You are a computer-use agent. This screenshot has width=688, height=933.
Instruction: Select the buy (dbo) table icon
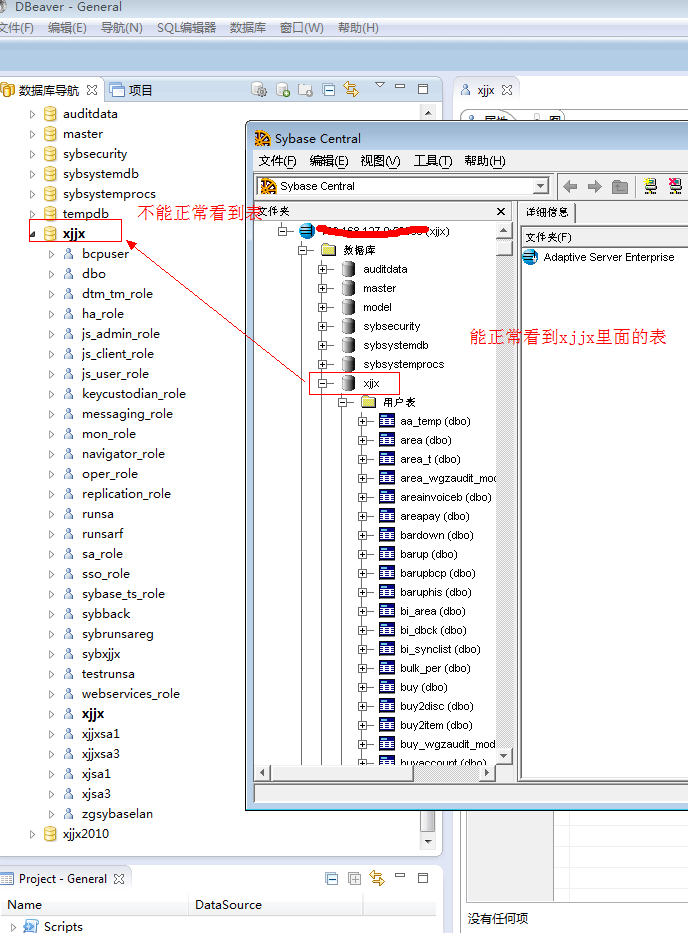pyautogui.click(x=387, y=687)
